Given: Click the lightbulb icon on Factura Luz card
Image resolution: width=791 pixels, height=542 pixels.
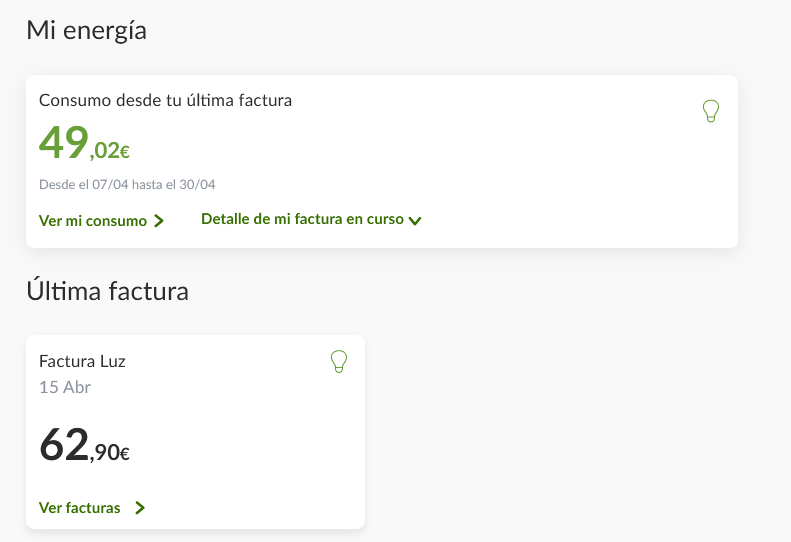Looking at the screenshot, I should (x=339, y=361).
